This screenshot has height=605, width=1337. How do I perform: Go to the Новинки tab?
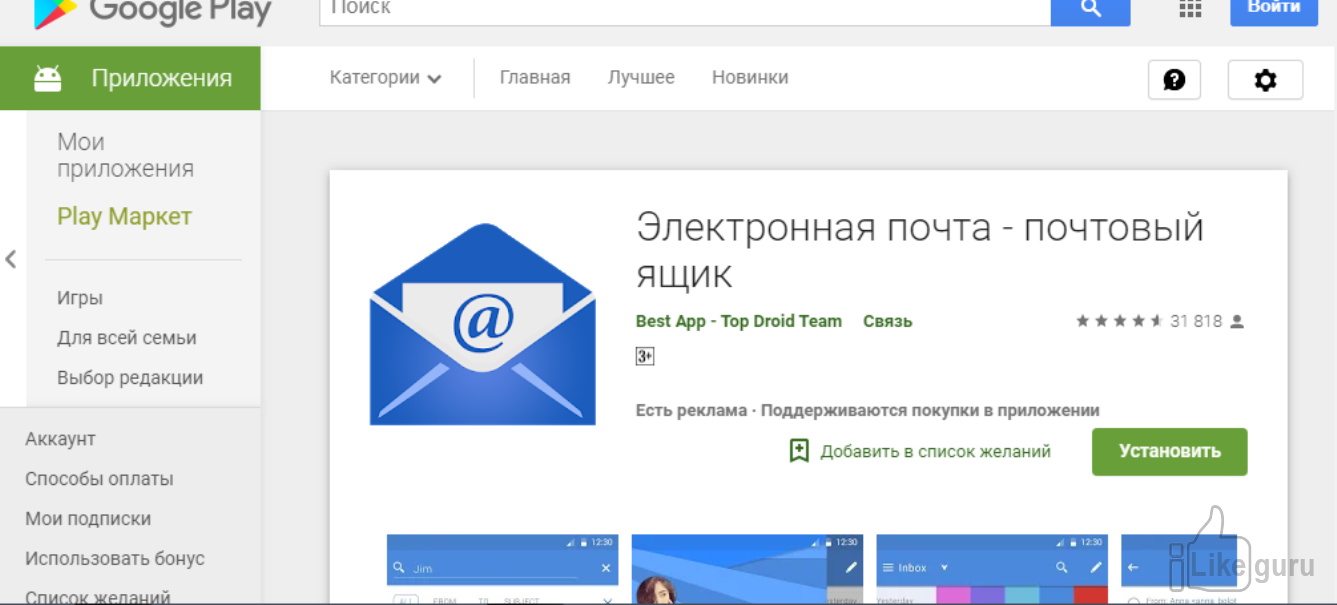[x=750, y=78]
